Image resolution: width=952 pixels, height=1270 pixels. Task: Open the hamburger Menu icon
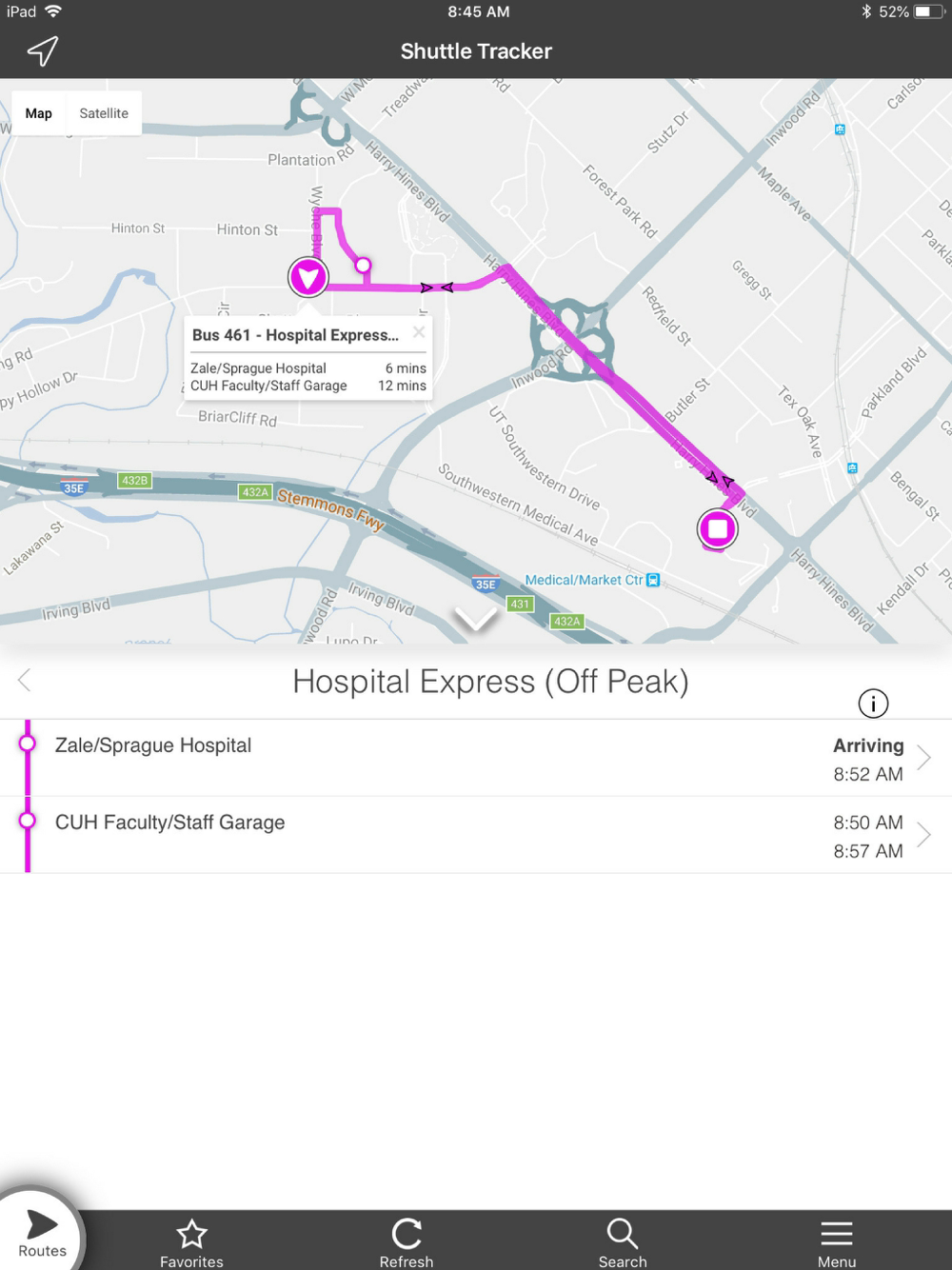click(837, 1234)
